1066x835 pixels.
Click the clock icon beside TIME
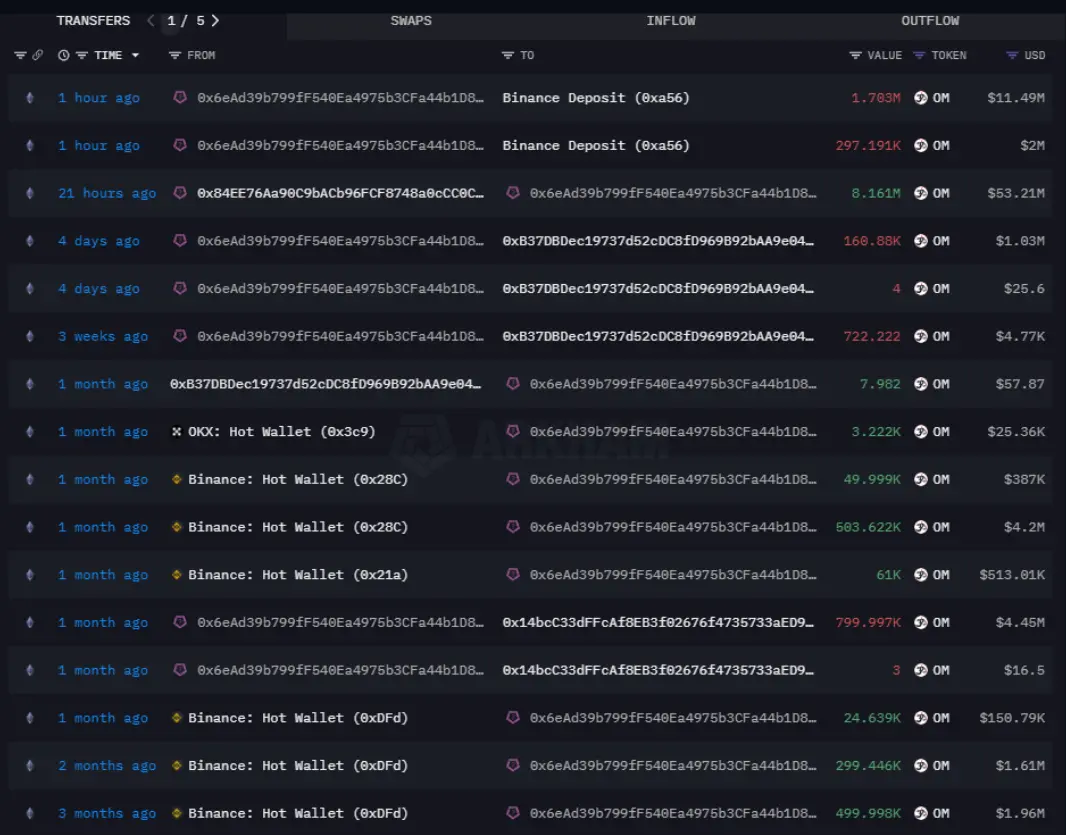point(63,55)
